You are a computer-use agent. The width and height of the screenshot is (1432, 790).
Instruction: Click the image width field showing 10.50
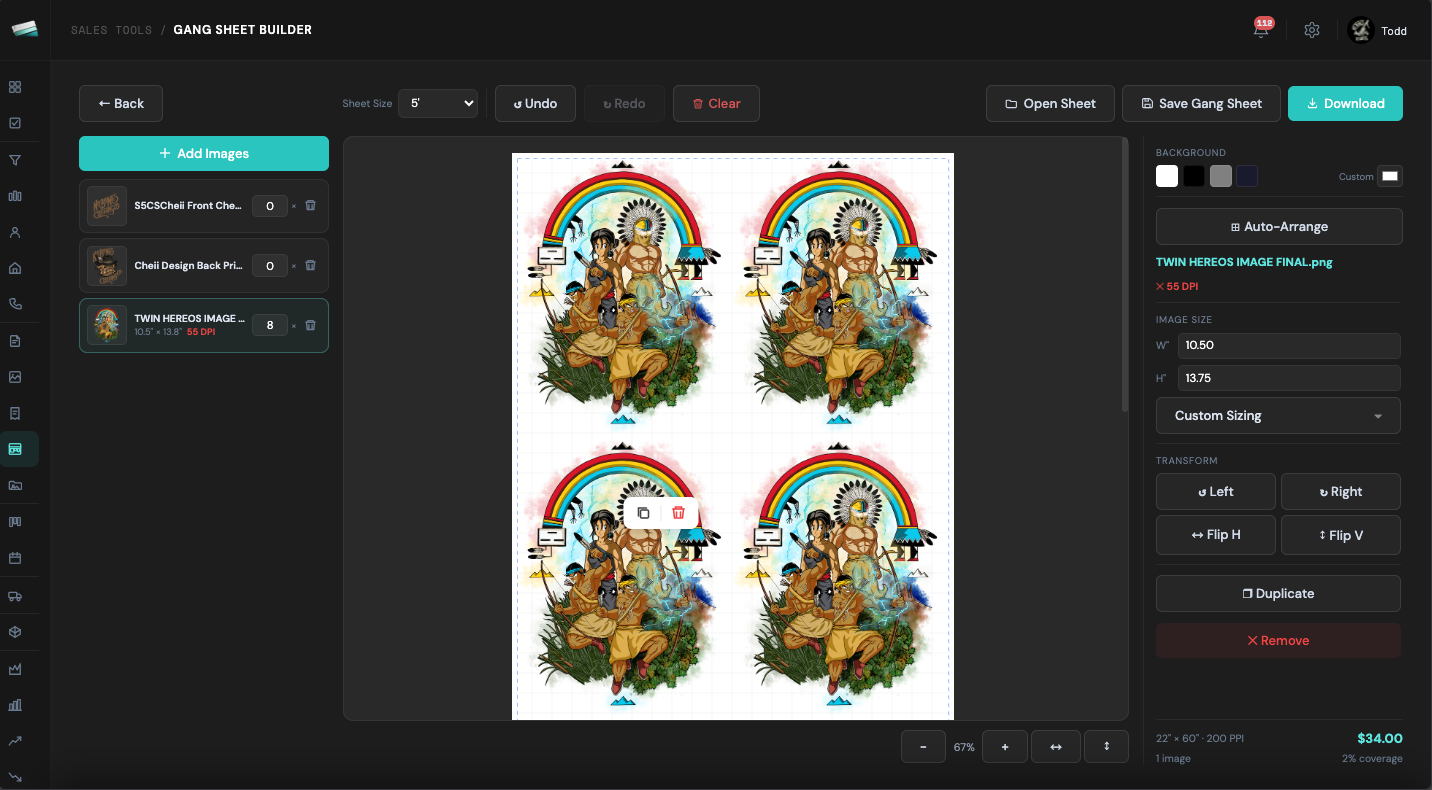click(x=1288, y=345)
